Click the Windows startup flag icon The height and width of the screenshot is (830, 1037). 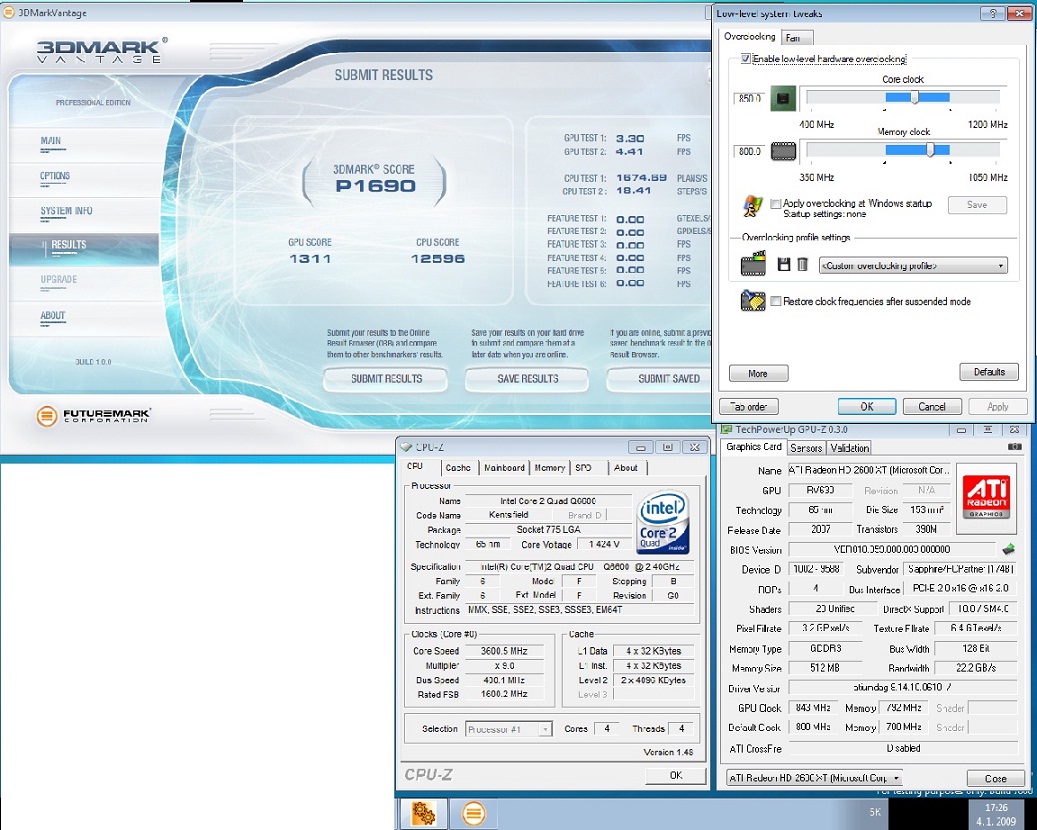(752, 207)
